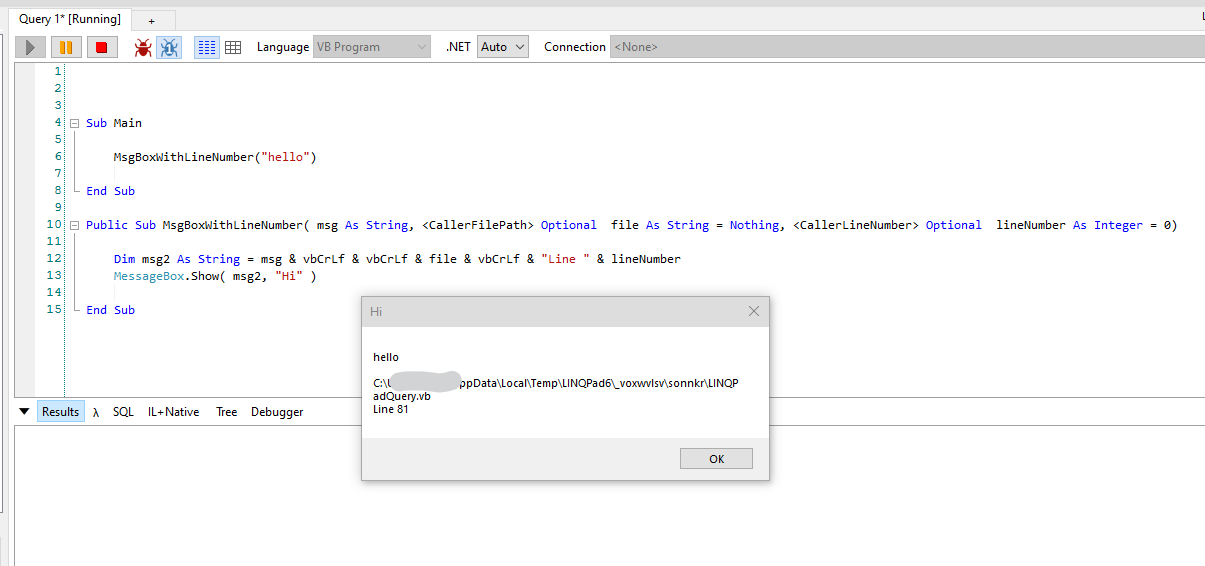The width and height of the screenshot is (1205, 566).
Task: Open the Connection dropdown showing None
Action: pyautogui.click(x=905, y=47)
